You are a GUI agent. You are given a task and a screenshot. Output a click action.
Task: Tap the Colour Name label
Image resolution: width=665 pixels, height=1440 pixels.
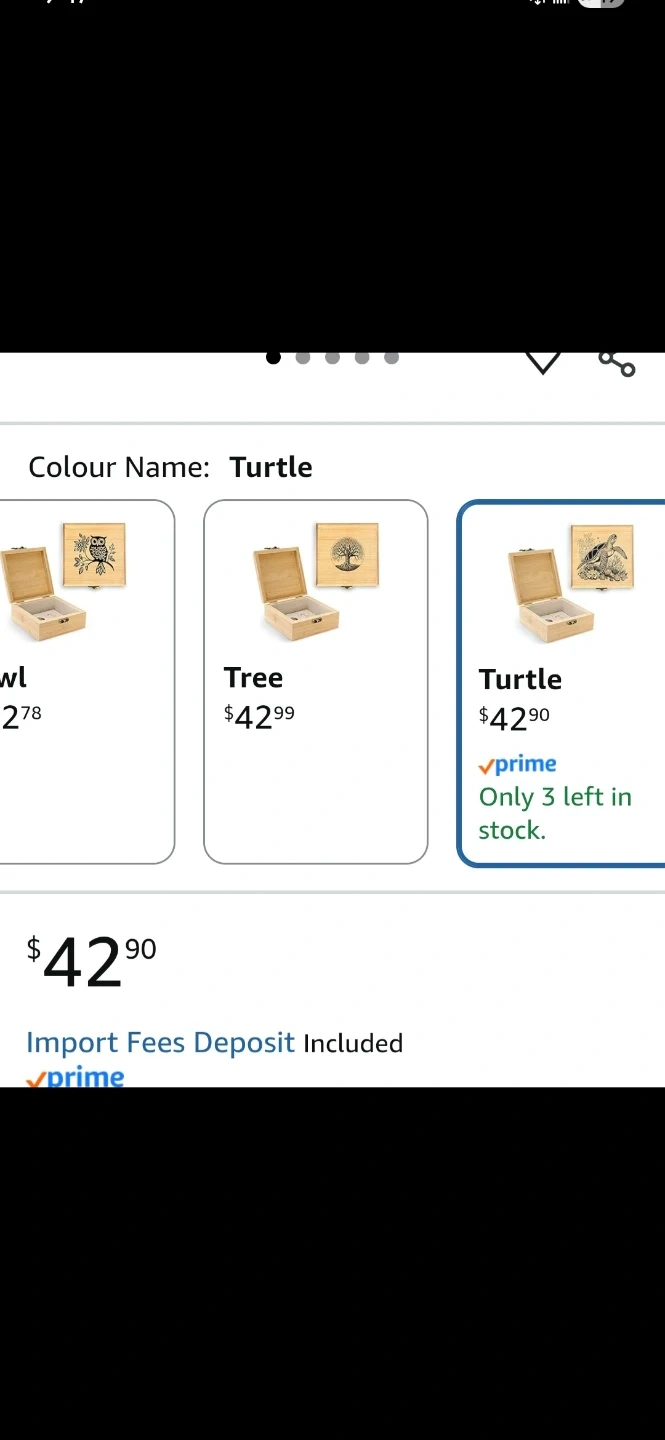119,467
